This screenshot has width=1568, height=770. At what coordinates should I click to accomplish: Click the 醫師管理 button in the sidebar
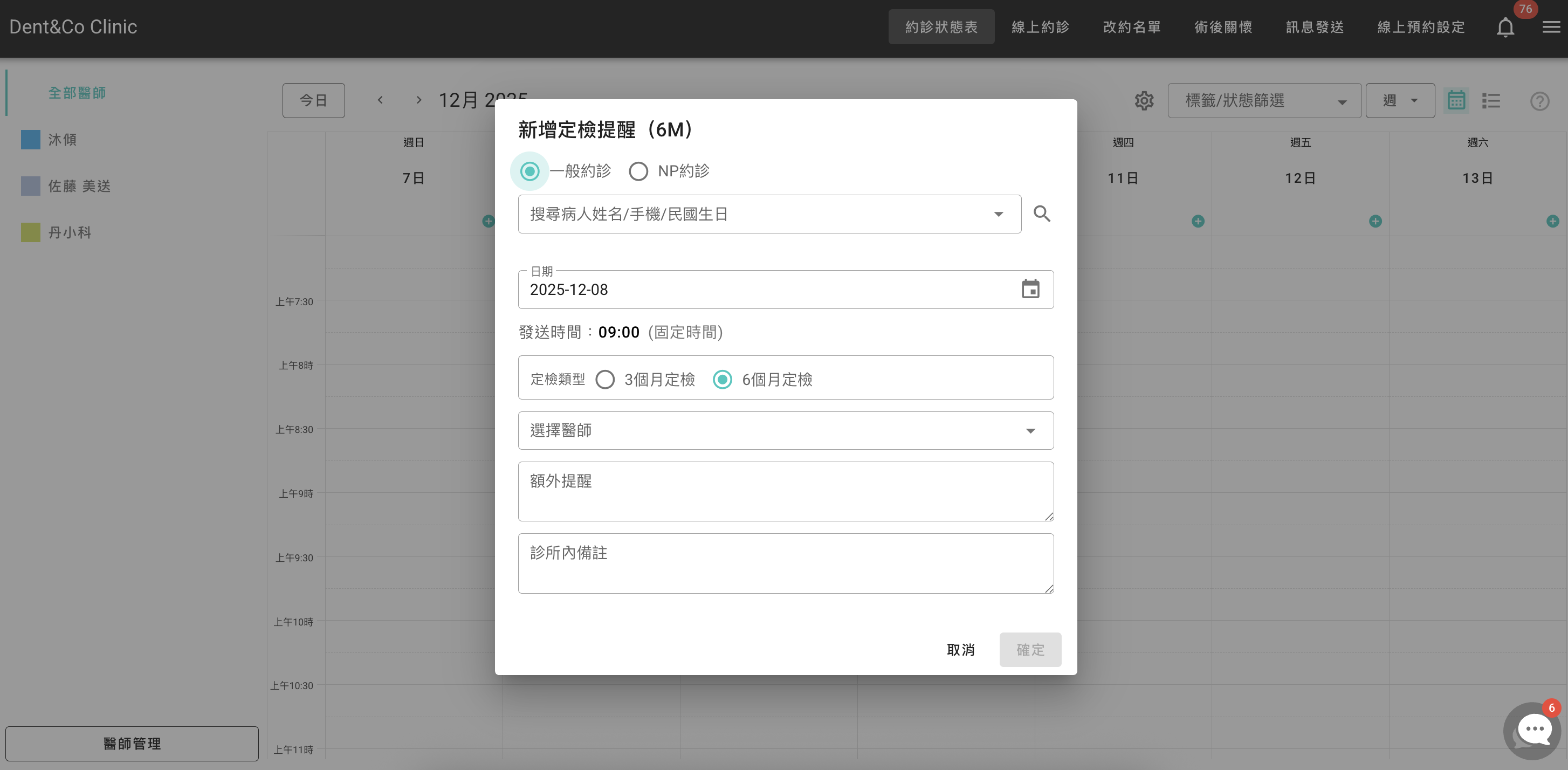[132, 743]
